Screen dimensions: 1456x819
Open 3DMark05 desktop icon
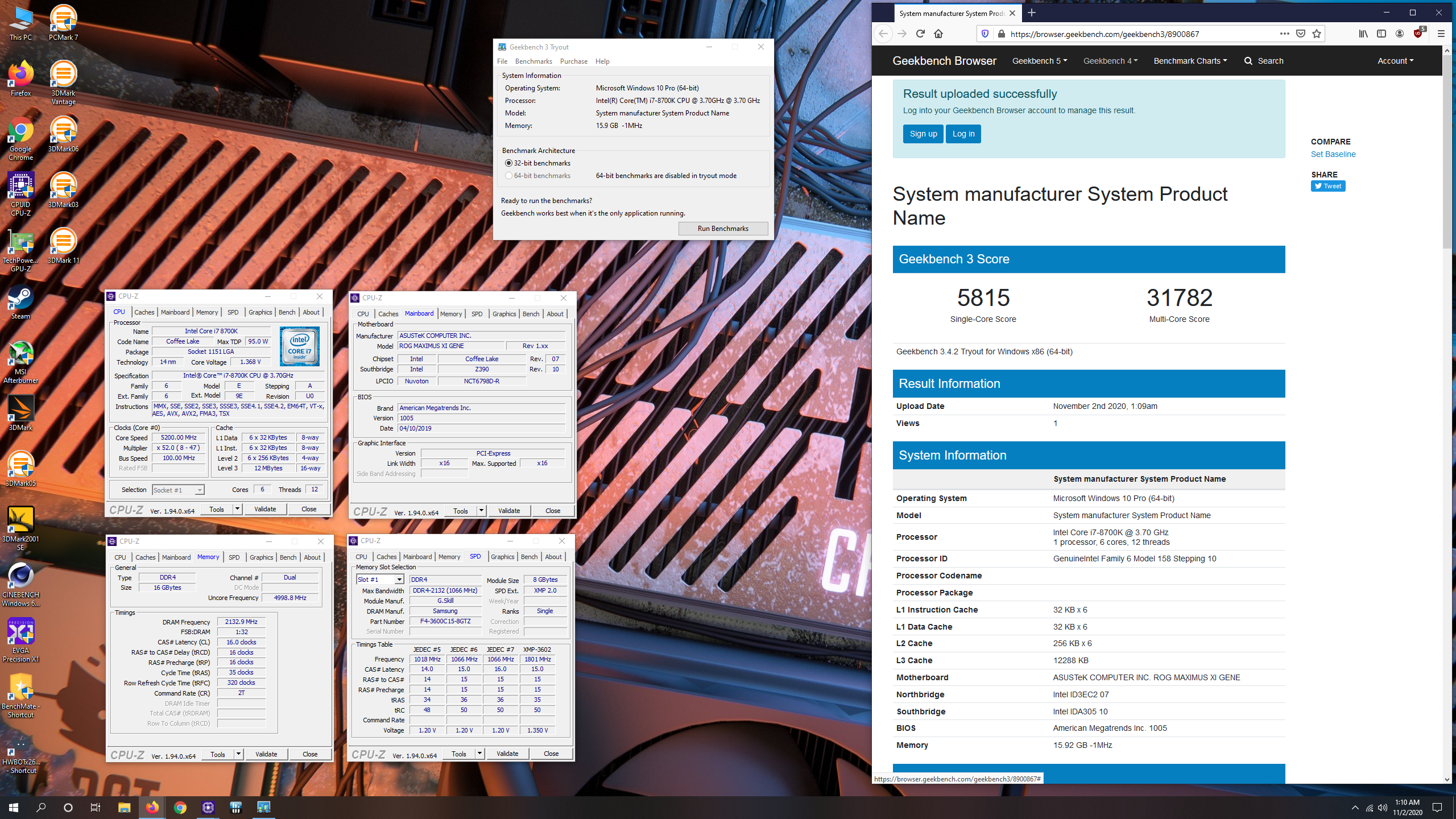20,469
